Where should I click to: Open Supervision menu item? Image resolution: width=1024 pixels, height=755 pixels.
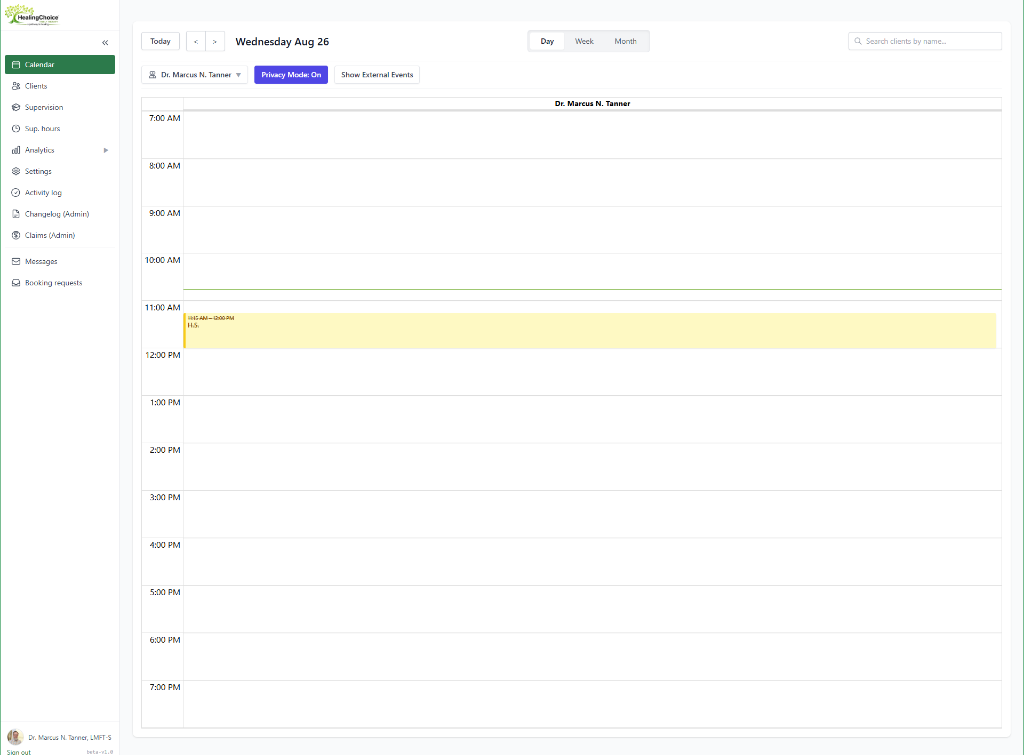click(x=60, y=107)
